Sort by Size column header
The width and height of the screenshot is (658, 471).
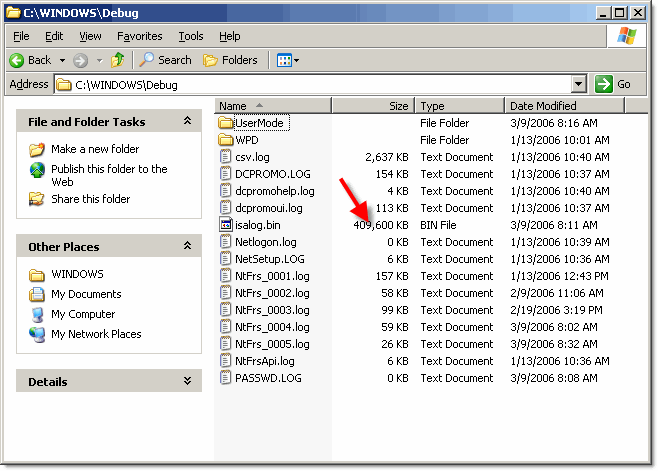pyautogui.click(x=373, y=106)
